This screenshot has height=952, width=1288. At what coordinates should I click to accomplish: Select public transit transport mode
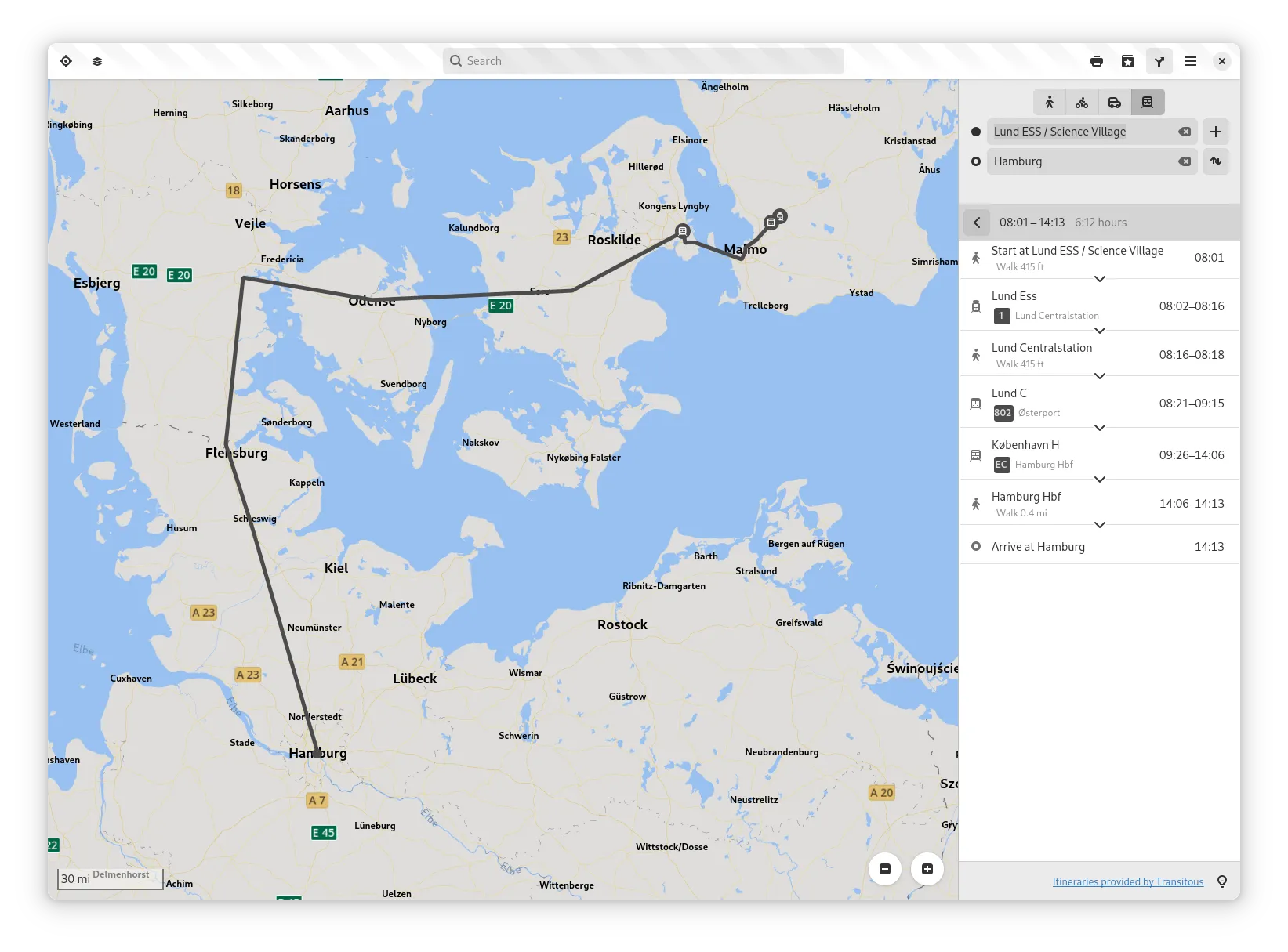(x=1148, y=102)
